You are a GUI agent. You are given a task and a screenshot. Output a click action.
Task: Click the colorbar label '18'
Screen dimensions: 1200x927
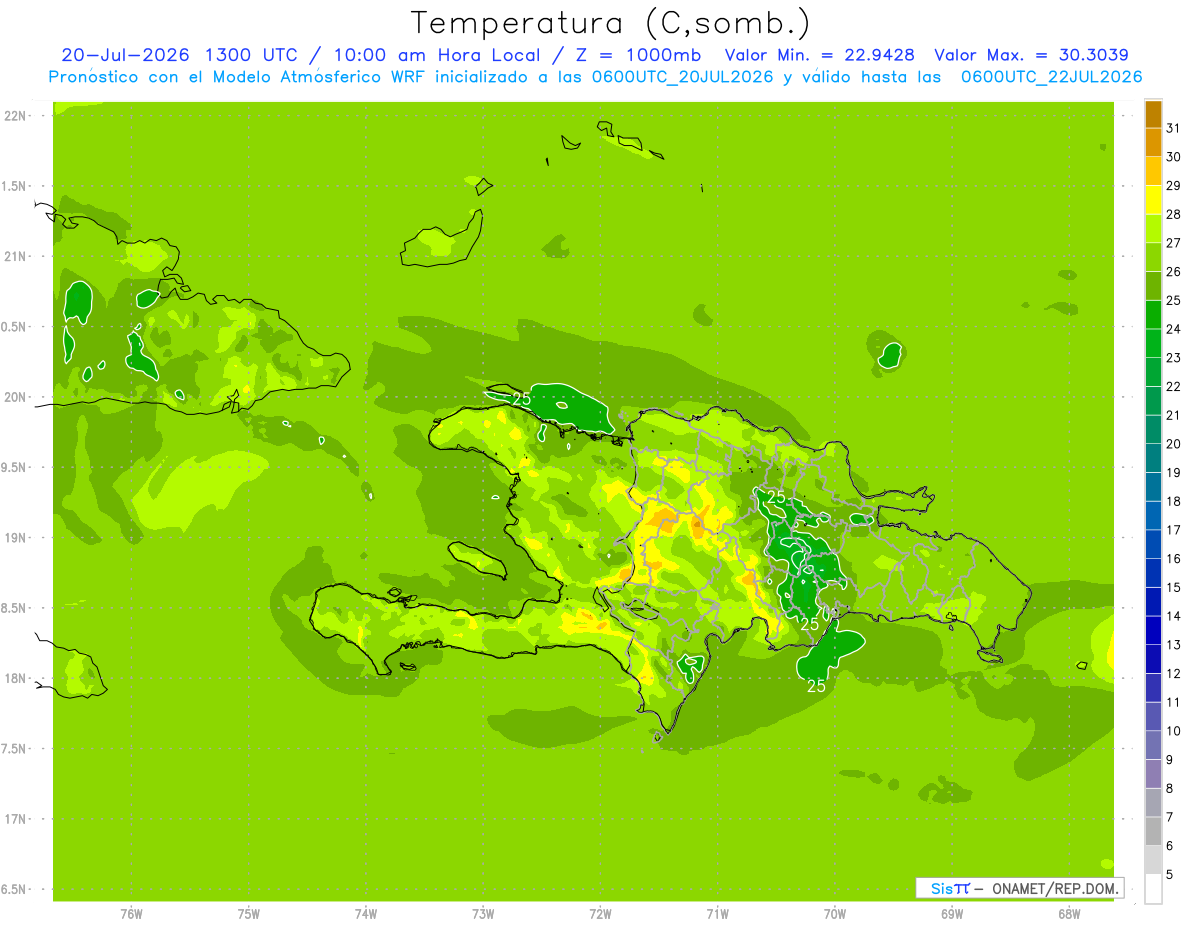(x=1173, y=501)
